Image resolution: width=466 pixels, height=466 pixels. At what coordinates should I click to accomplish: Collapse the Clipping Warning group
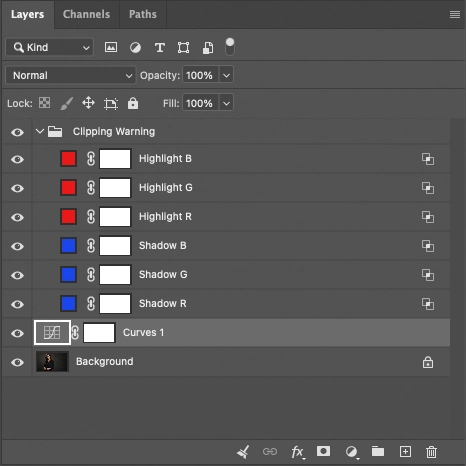click(40, 131)
